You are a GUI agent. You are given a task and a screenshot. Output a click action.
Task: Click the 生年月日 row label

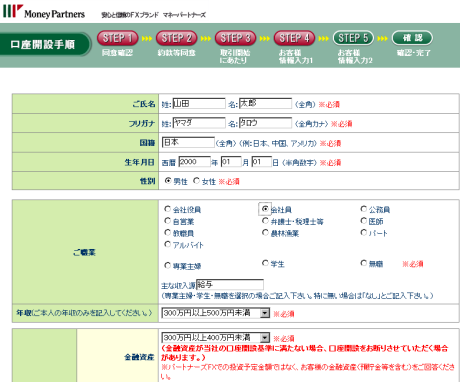pyautogui.click(x=140, y=162)
